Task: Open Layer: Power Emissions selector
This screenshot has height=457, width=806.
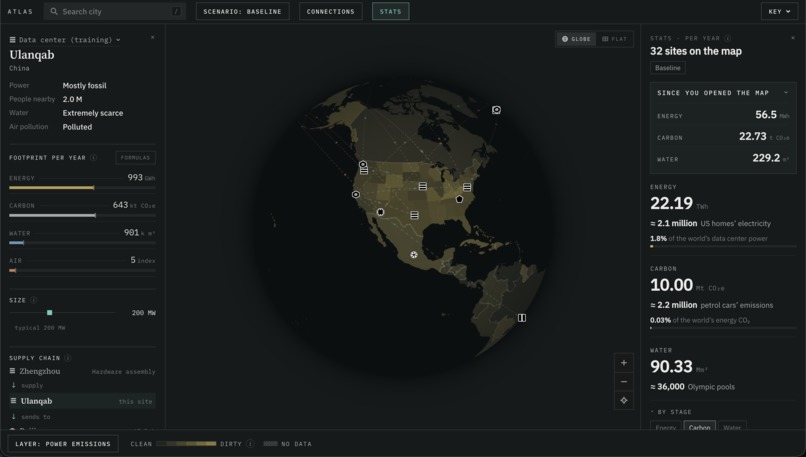Action: (x=63, y=444)
